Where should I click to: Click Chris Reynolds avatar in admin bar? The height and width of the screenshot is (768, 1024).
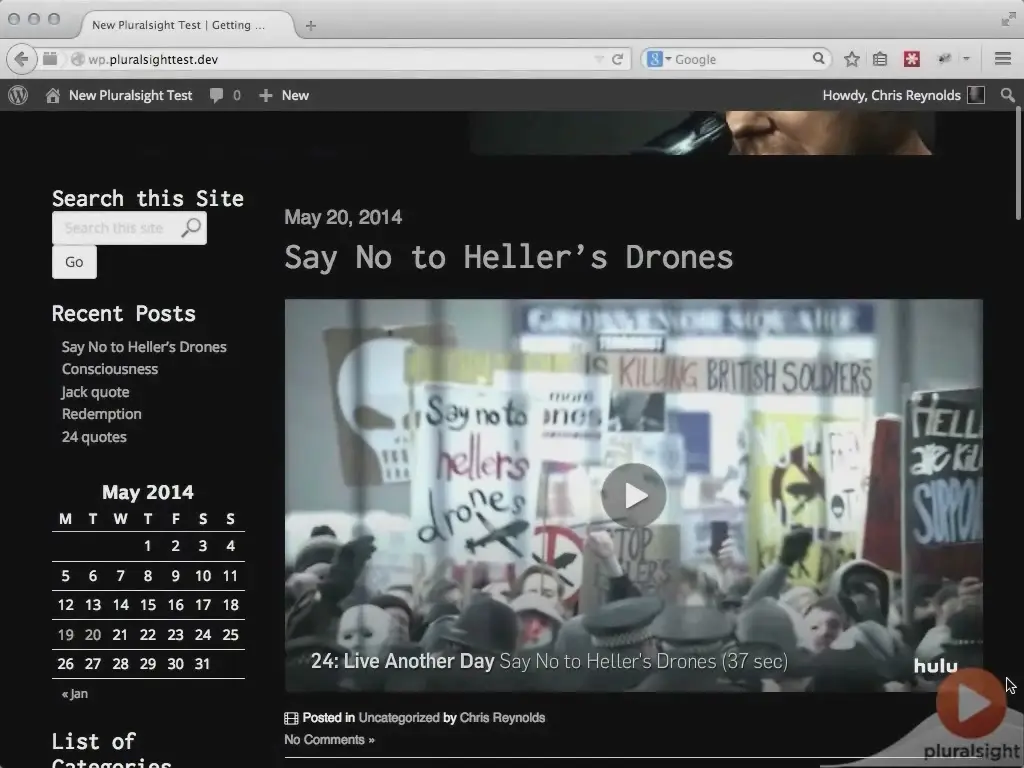coord(976,95)
